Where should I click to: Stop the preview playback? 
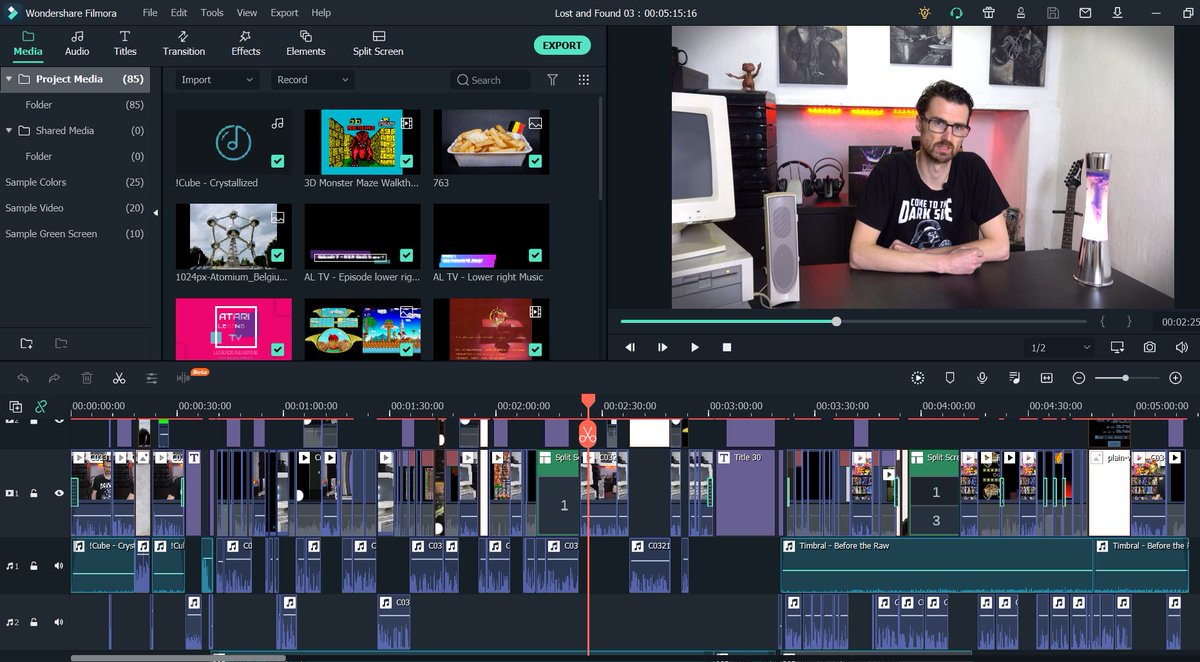pyautogui.click(x=727, y=347)
